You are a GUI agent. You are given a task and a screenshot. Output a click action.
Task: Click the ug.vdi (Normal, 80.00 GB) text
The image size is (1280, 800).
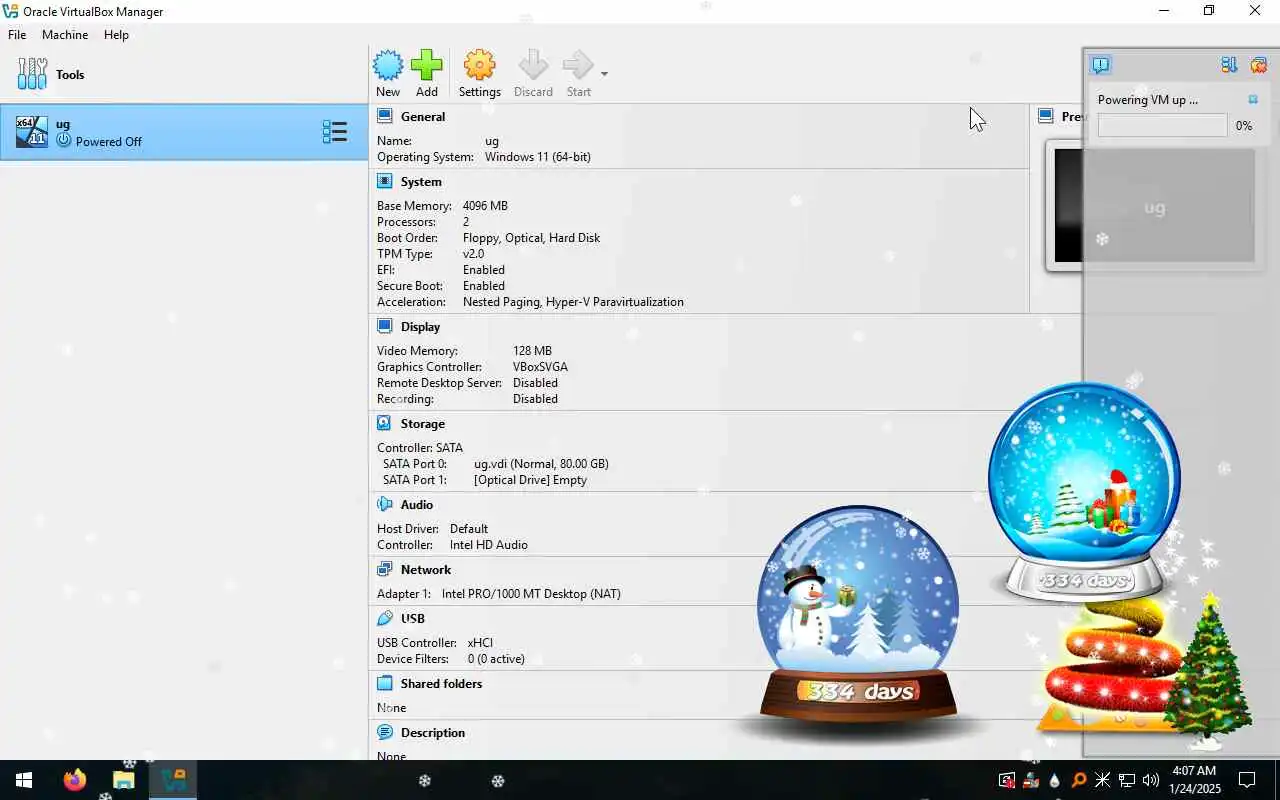pos(541,464)
